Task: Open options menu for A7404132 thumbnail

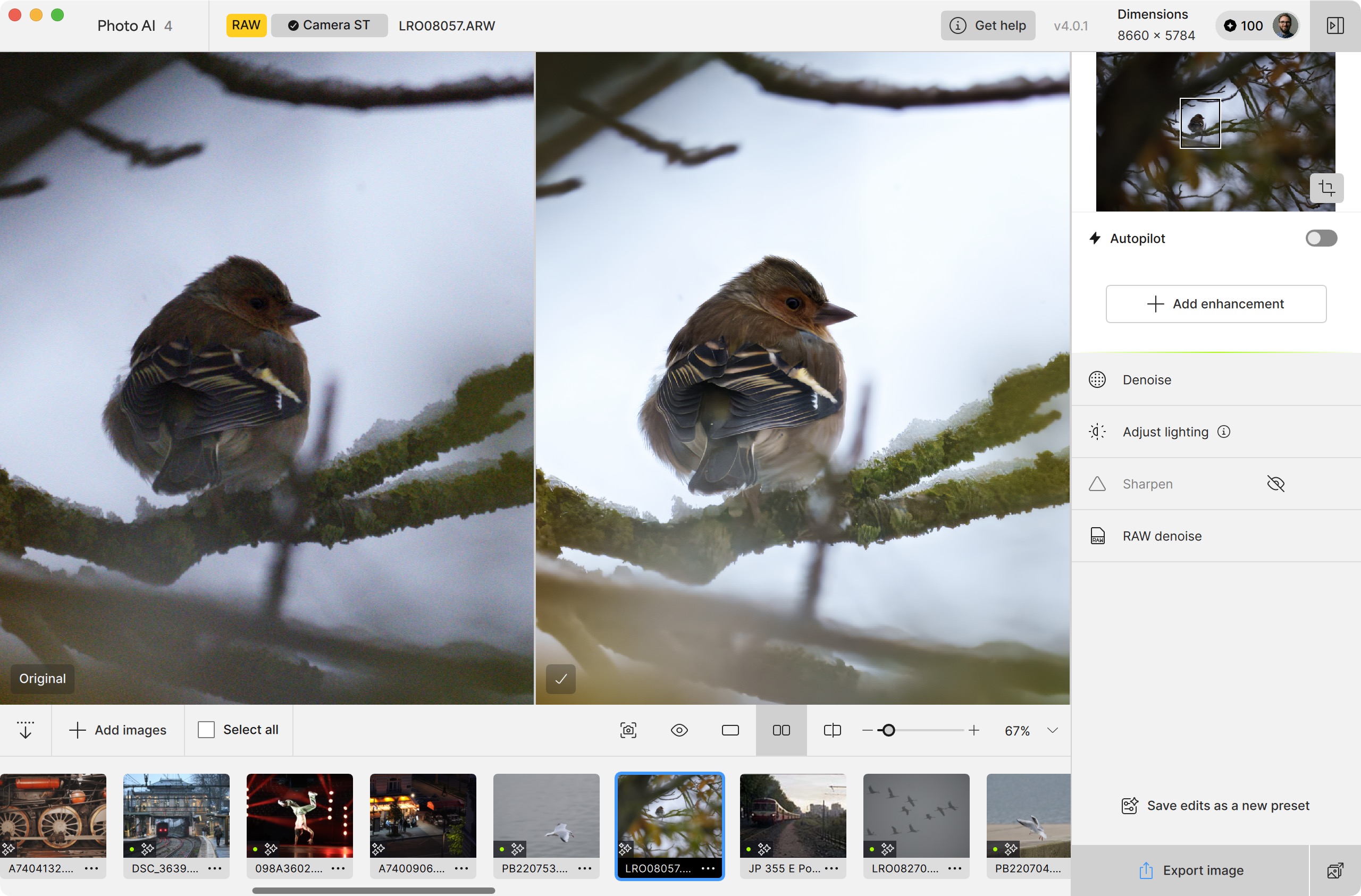Action: 91,868
